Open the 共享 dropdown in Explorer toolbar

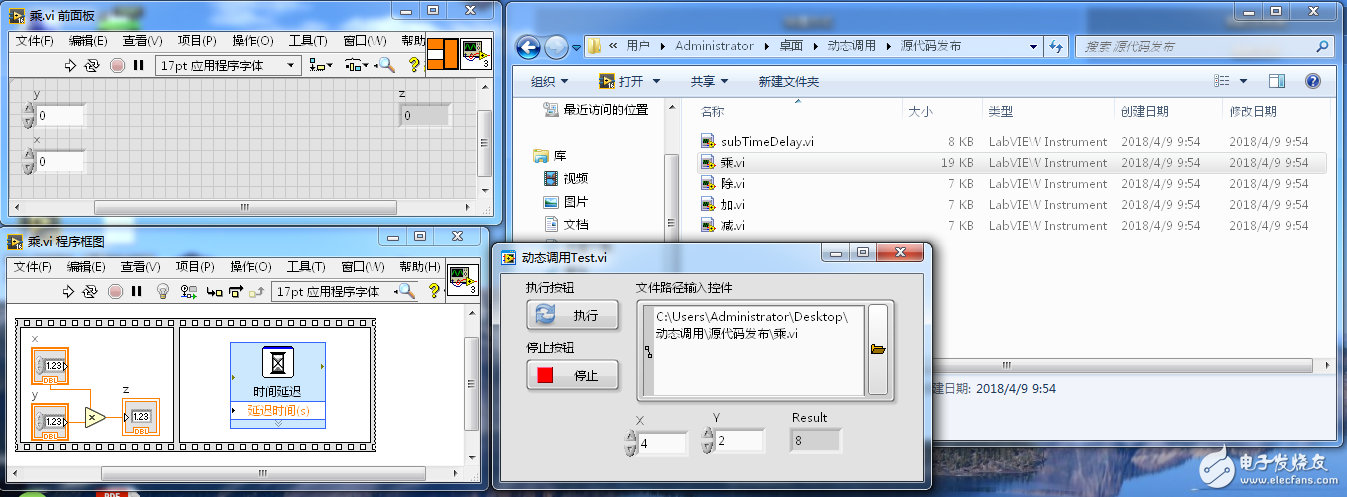pos(709,81)
